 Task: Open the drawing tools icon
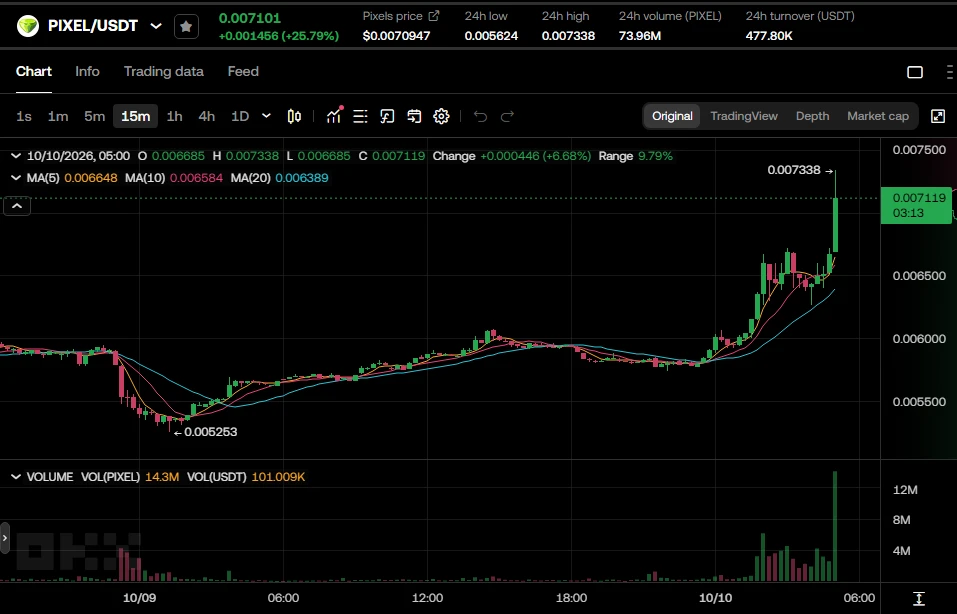387,116
